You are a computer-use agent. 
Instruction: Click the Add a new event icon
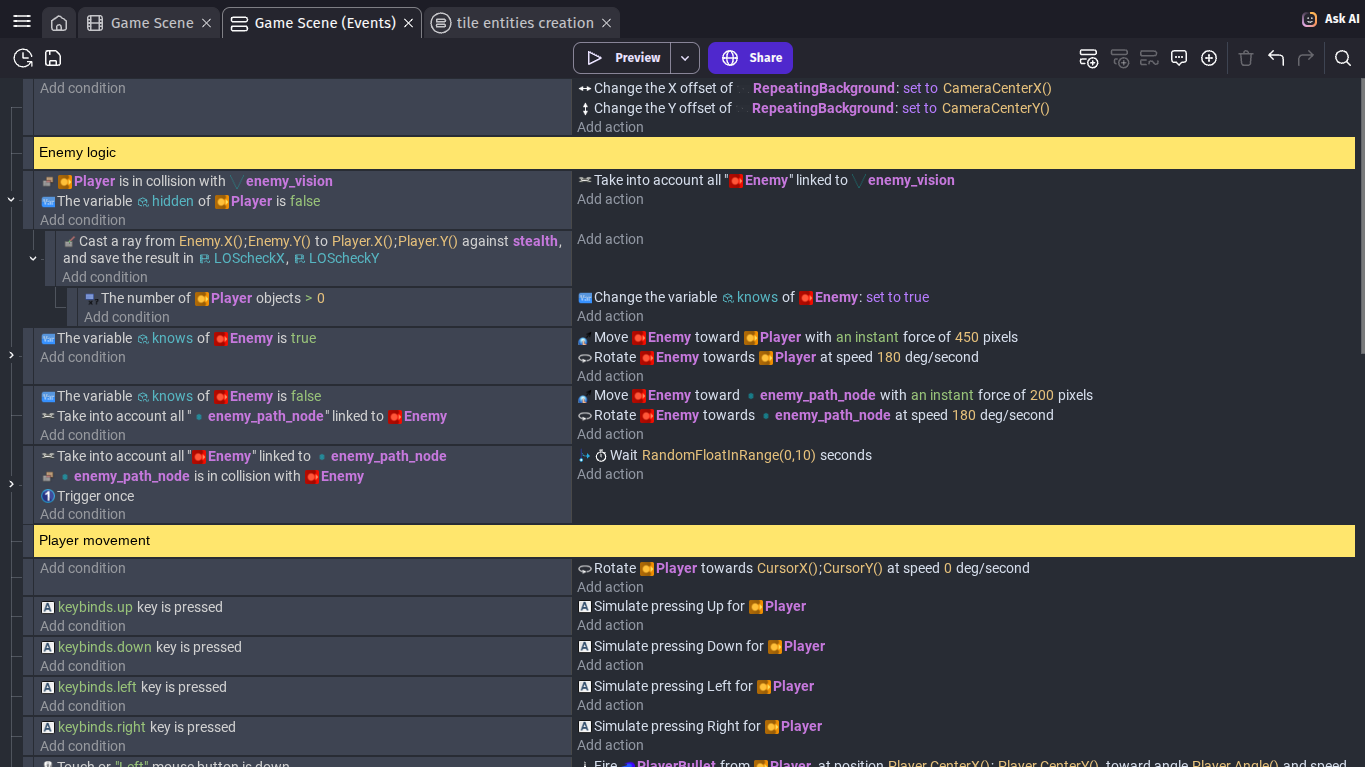pyautogui.click(x=1089, y=58)
